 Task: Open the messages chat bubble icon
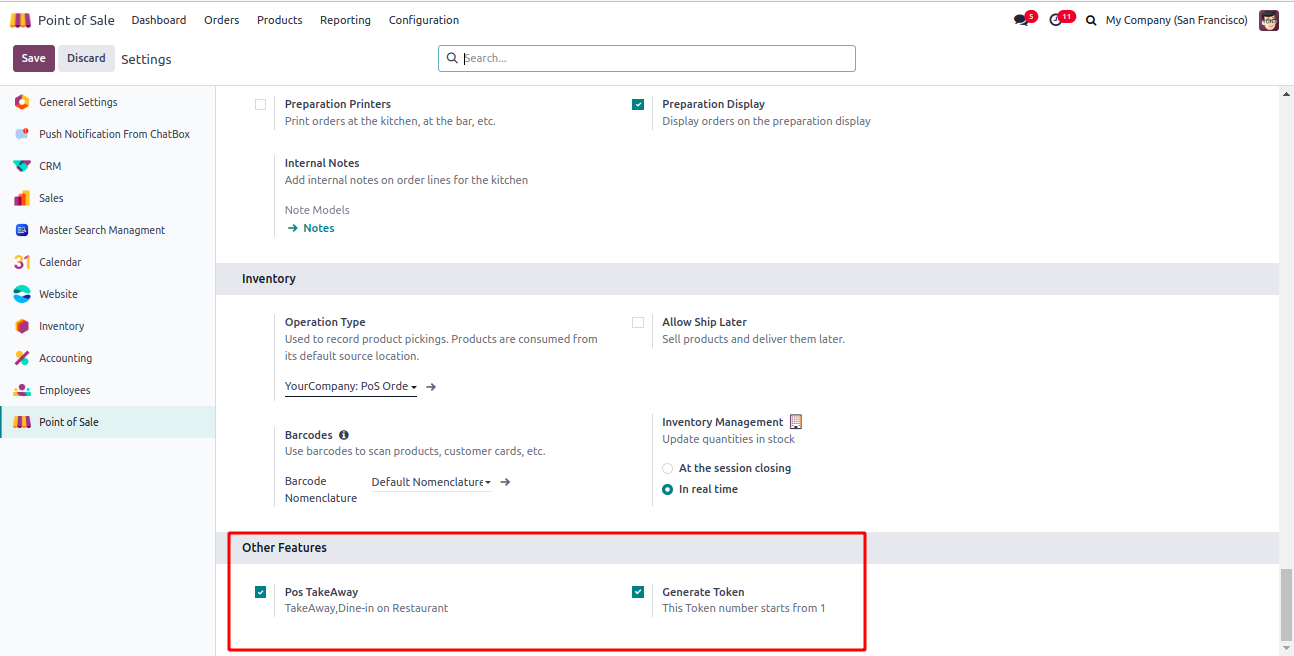point(1020,20)
